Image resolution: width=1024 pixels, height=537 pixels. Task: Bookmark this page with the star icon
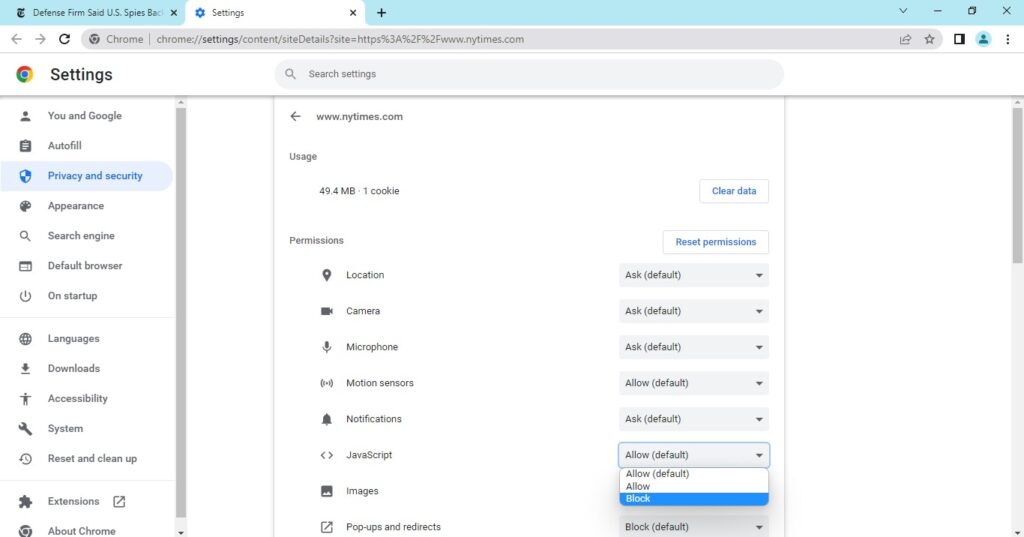pos(929,39)
